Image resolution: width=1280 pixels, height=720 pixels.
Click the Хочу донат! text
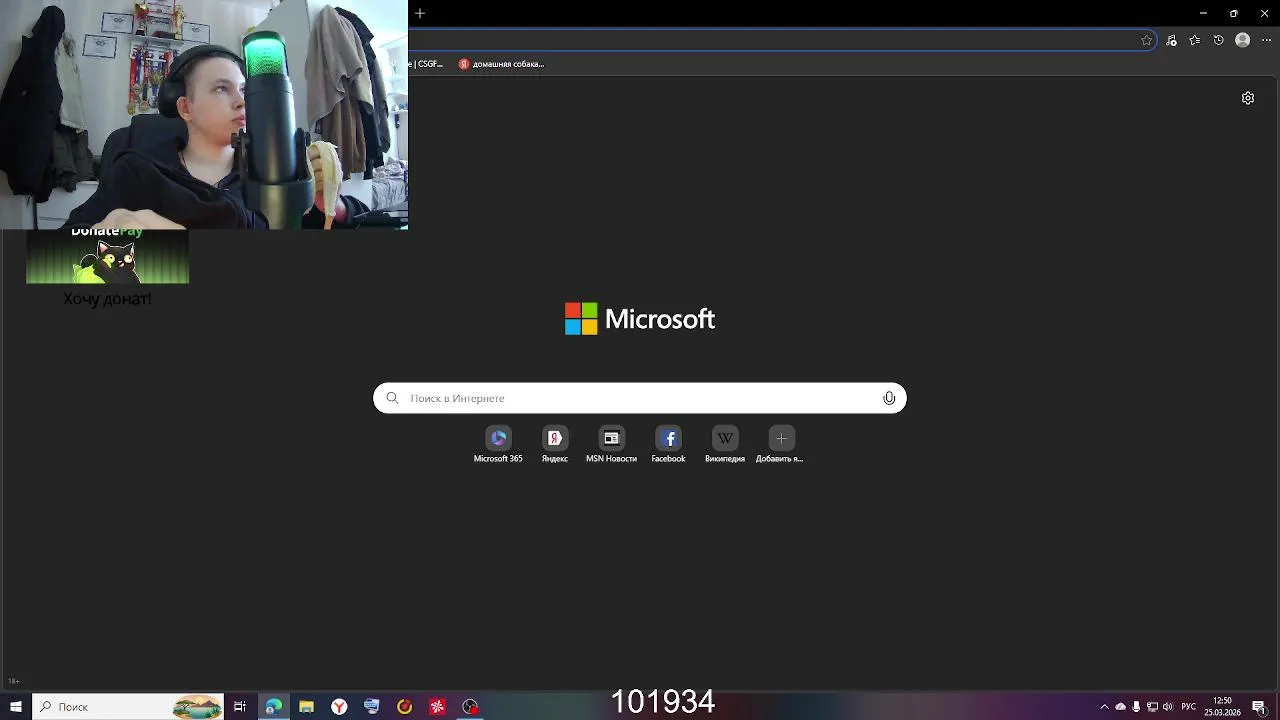coord(107,298)
